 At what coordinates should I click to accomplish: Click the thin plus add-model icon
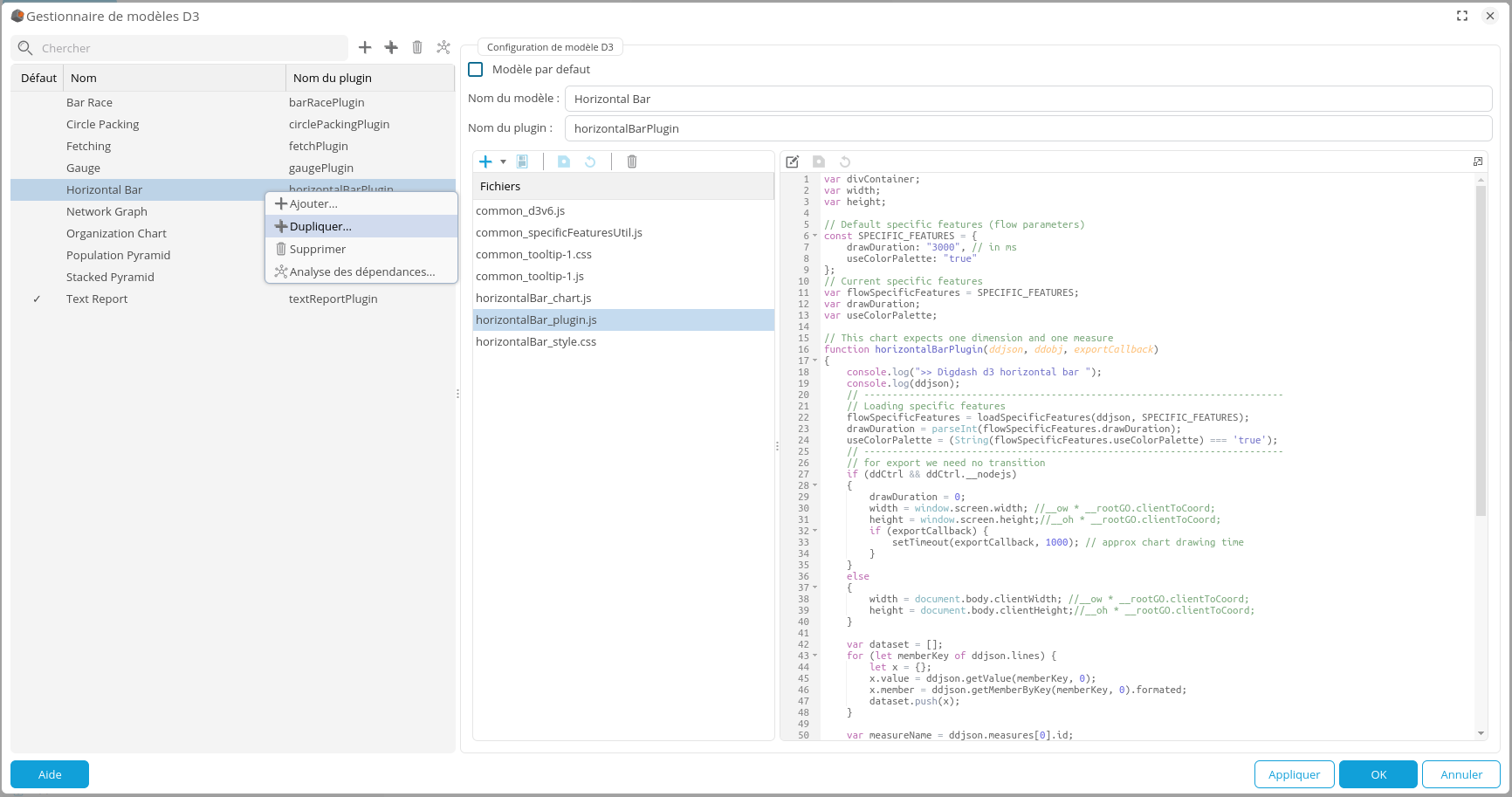(365, 48)
